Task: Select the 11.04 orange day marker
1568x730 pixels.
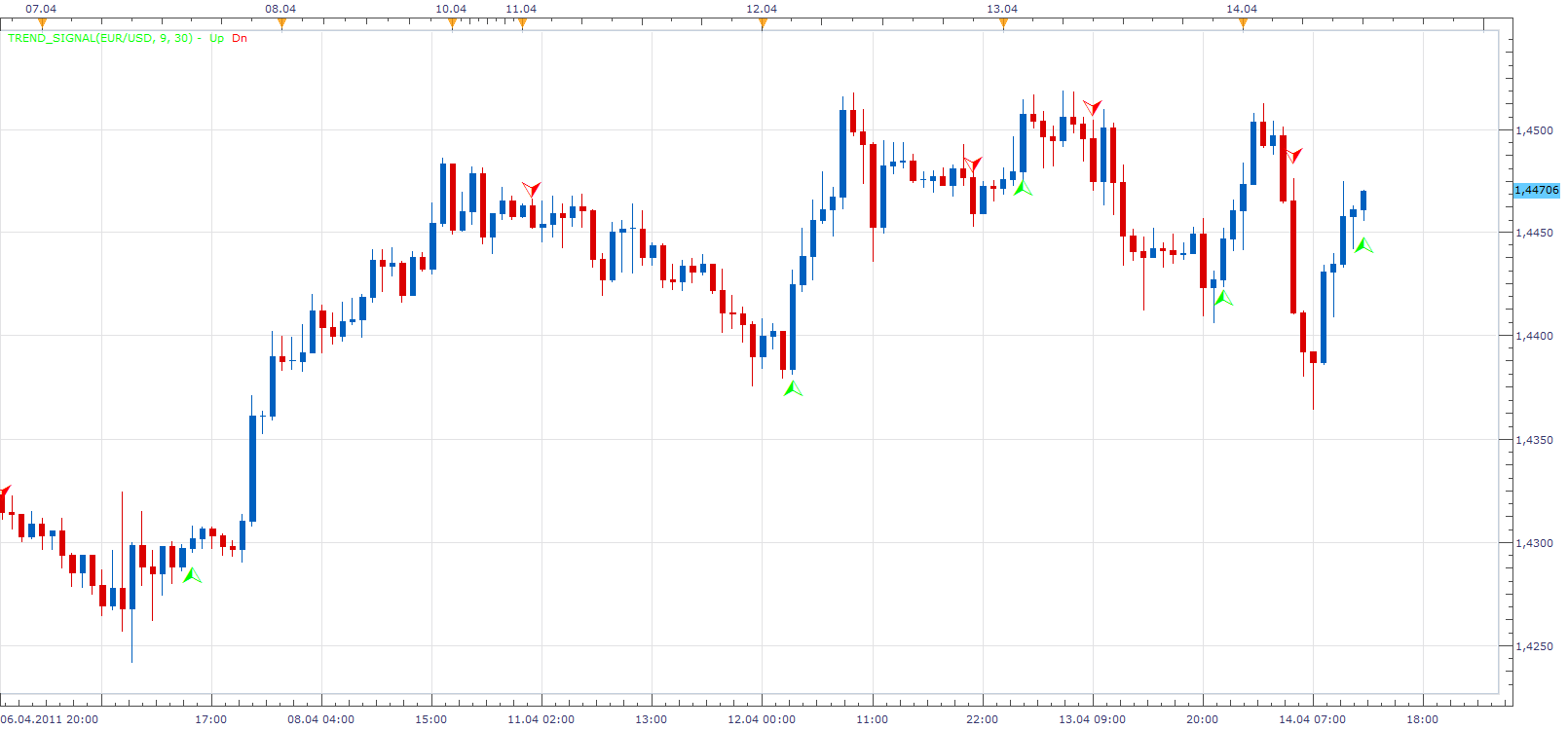Action: click(522, 24)
